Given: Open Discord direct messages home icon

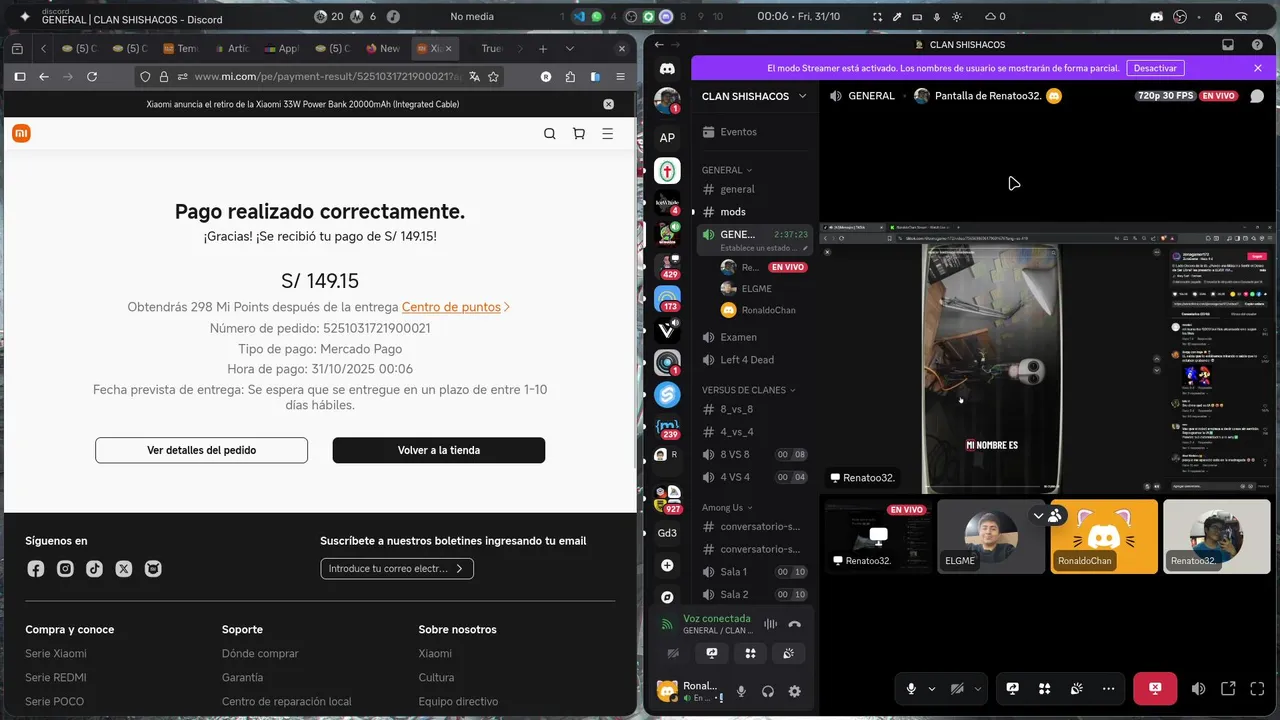Looking at the screenshot, I should click(667, 68).
